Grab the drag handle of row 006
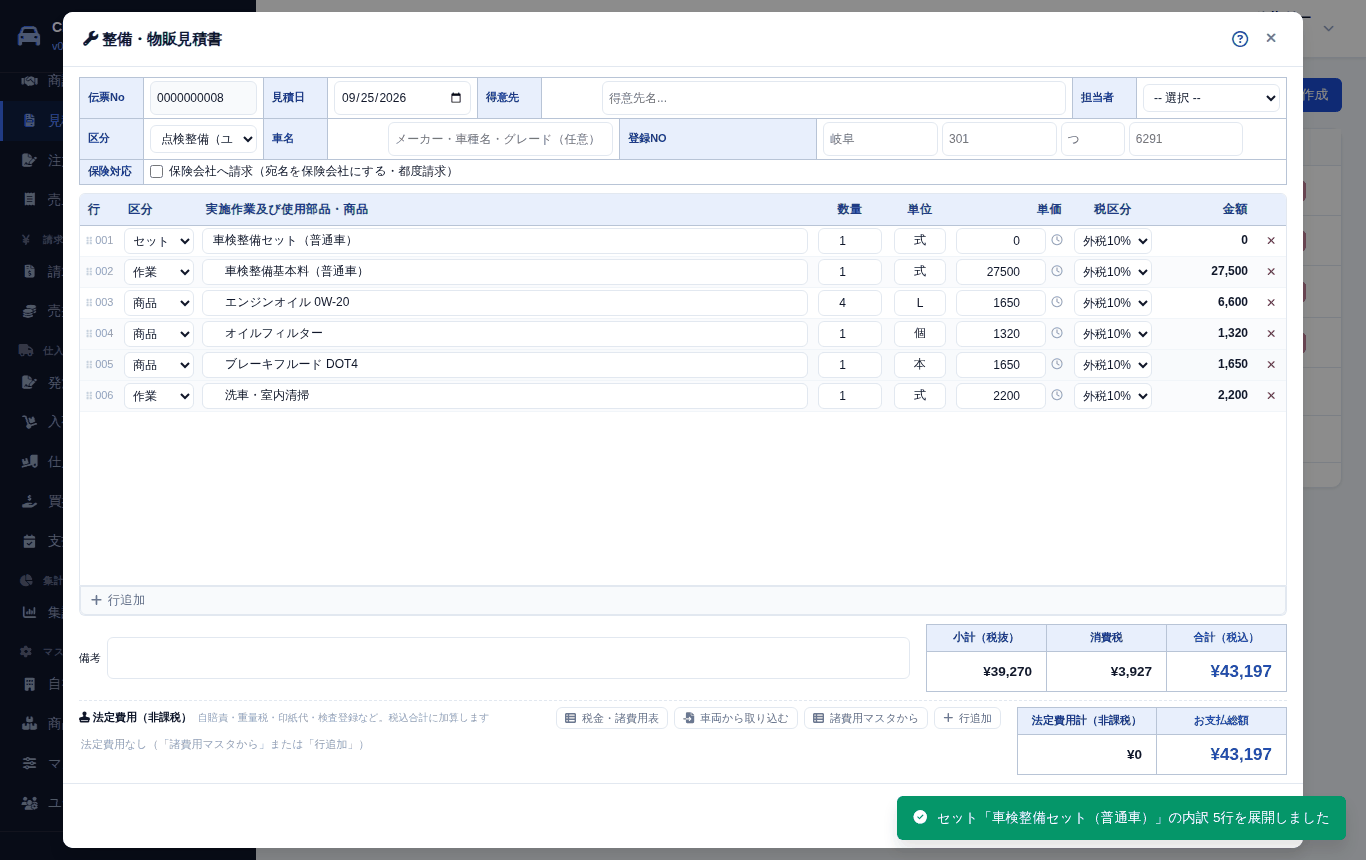The image size is (1366, 860). click(89, 396)
